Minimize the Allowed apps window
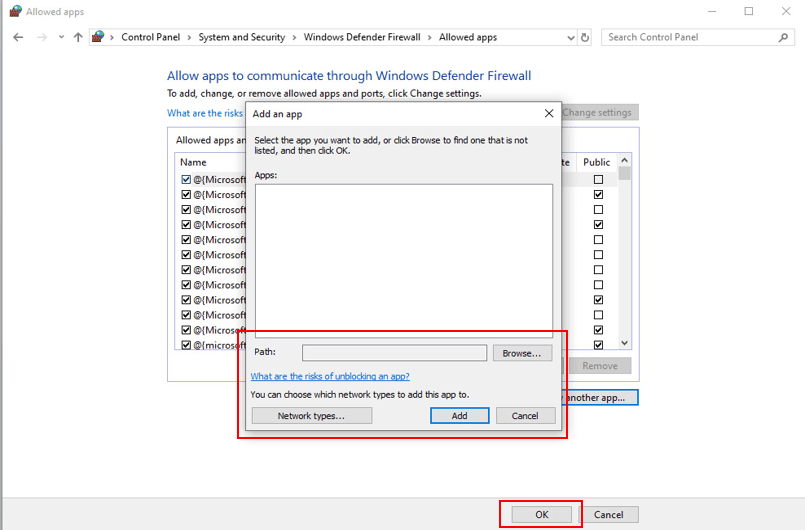This screenshot has width=805, height=530. pyautogui.click(x=712, y=11)
